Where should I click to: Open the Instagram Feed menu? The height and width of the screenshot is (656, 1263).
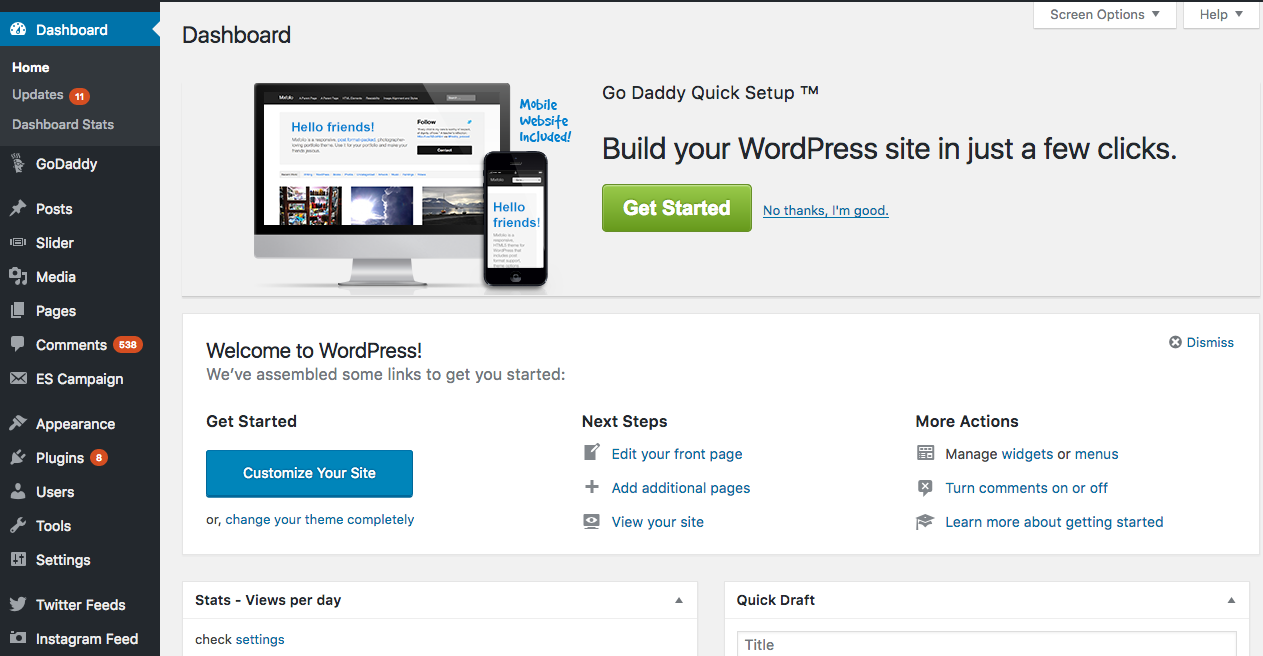click(80, 639)
